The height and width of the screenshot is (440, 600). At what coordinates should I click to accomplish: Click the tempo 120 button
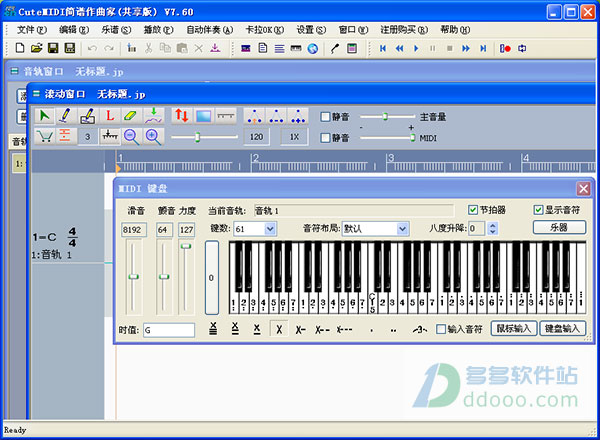256,137
